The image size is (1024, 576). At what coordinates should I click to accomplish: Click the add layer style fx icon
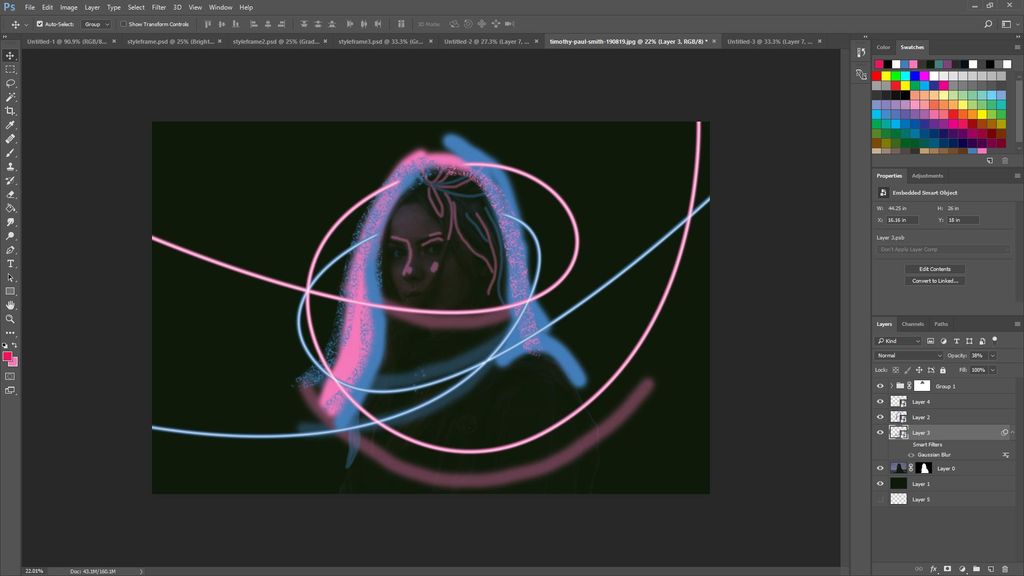tap(933, 568)
